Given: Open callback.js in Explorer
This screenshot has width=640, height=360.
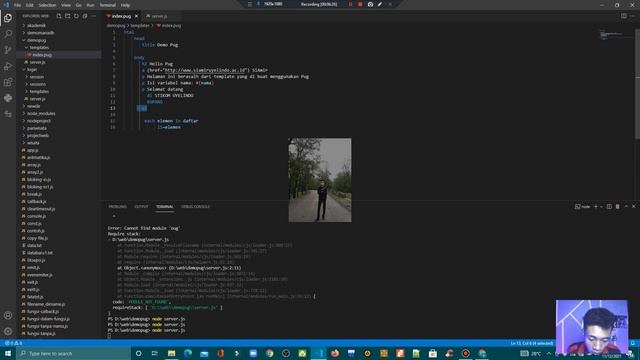Looking at the screenshot, I should click(x=37, y=201).
